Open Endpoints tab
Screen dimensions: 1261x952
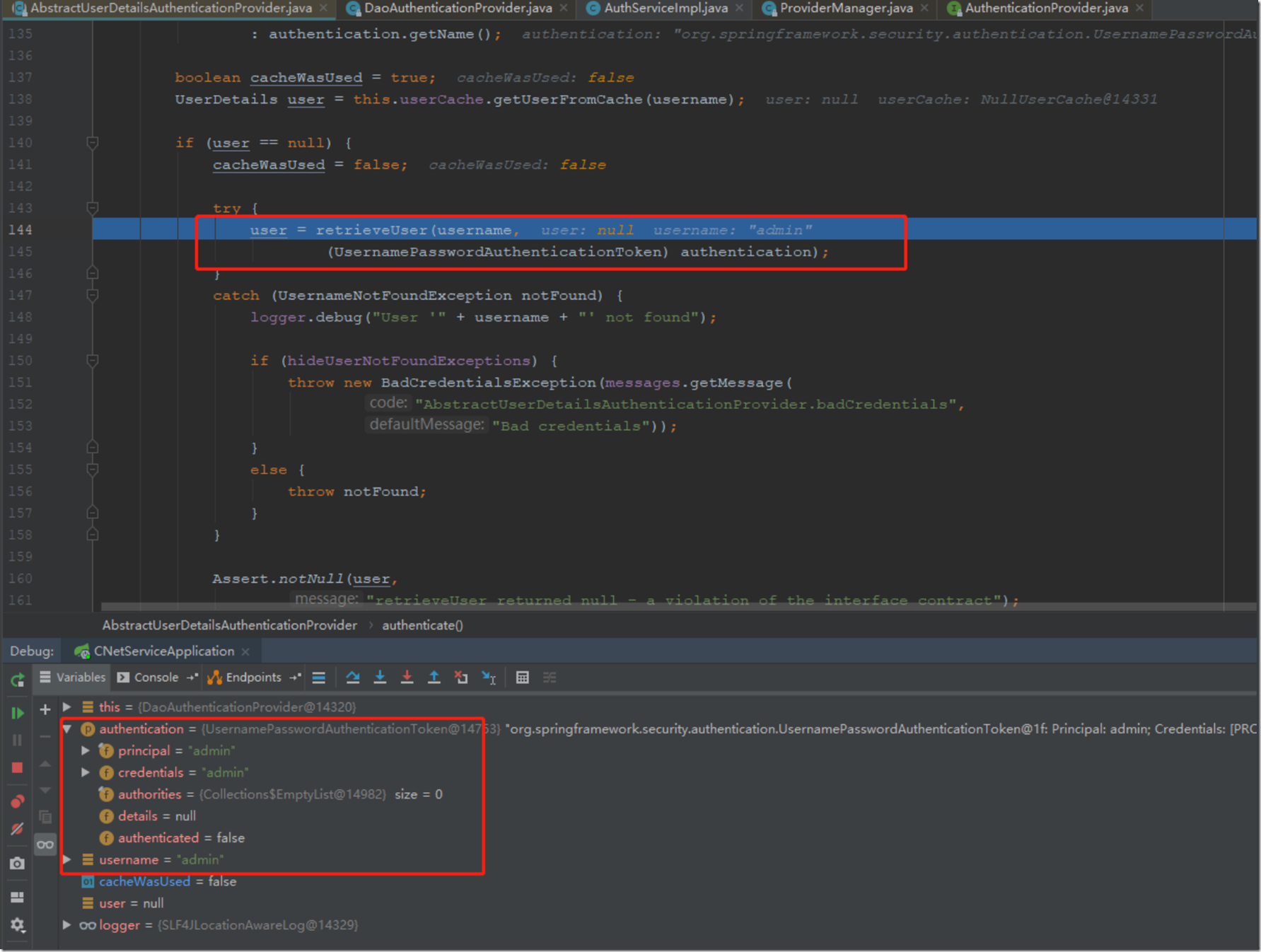(245, 678)
